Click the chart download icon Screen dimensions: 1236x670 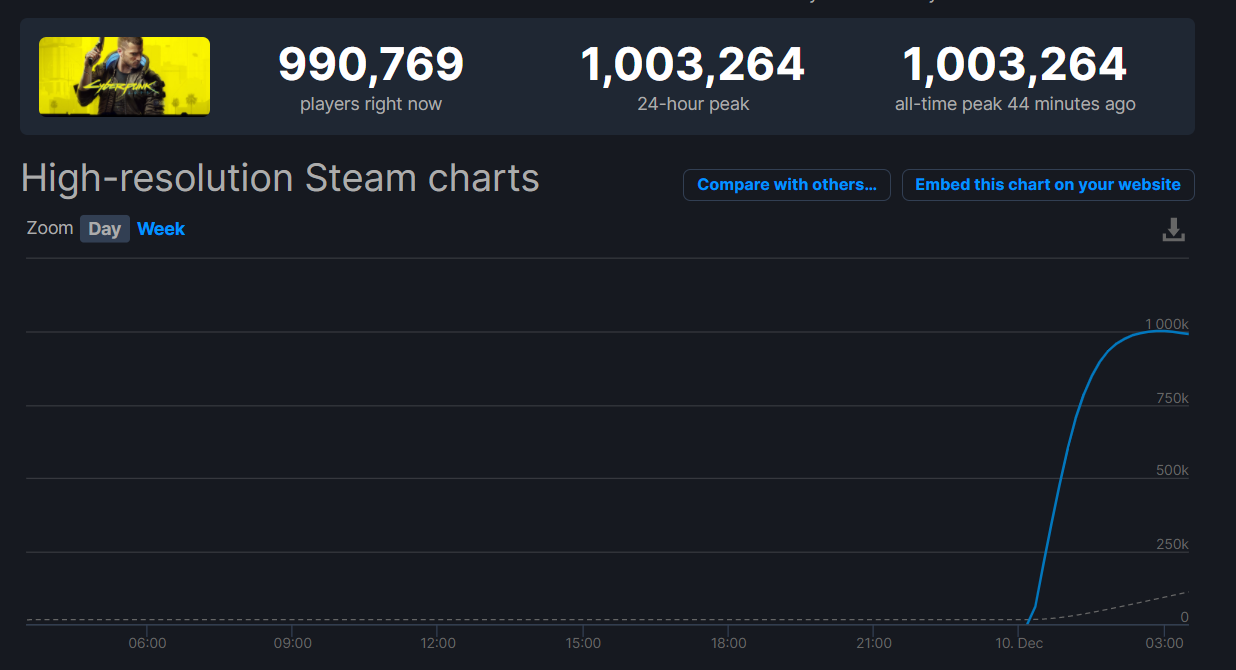[x=1173, y=230]
